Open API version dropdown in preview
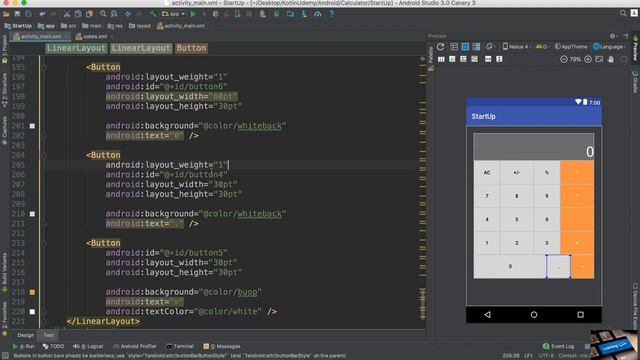Viewport: 640px width, 360px height. click(x=542, y=47)
